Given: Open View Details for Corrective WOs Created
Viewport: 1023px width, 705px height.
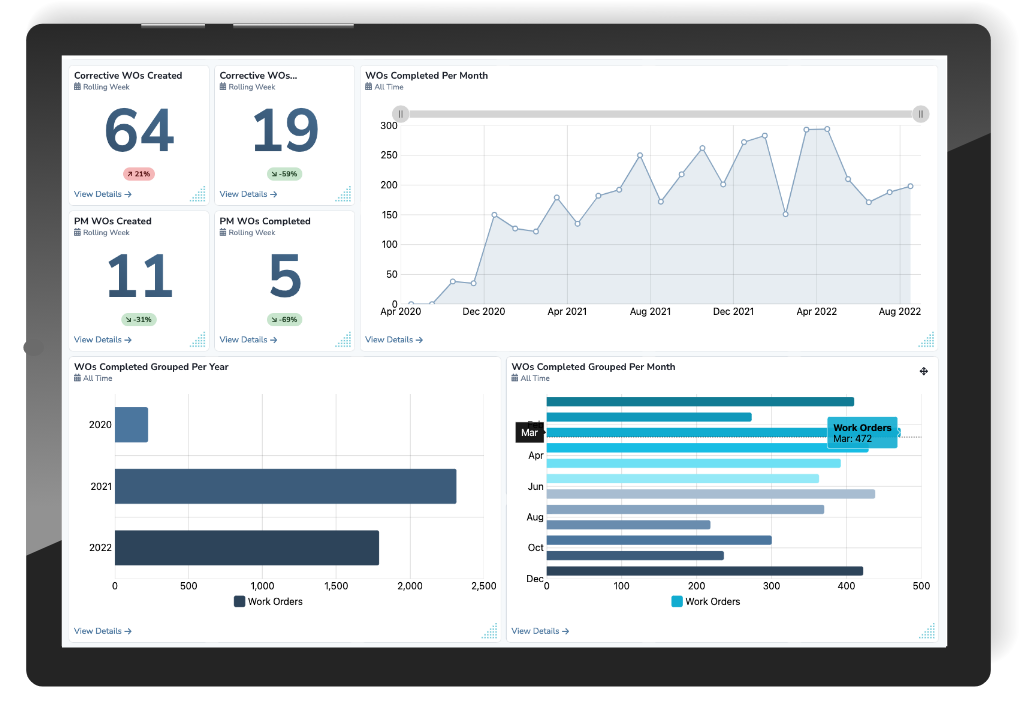Looking at the screenshot, I should tap(102, 194).
